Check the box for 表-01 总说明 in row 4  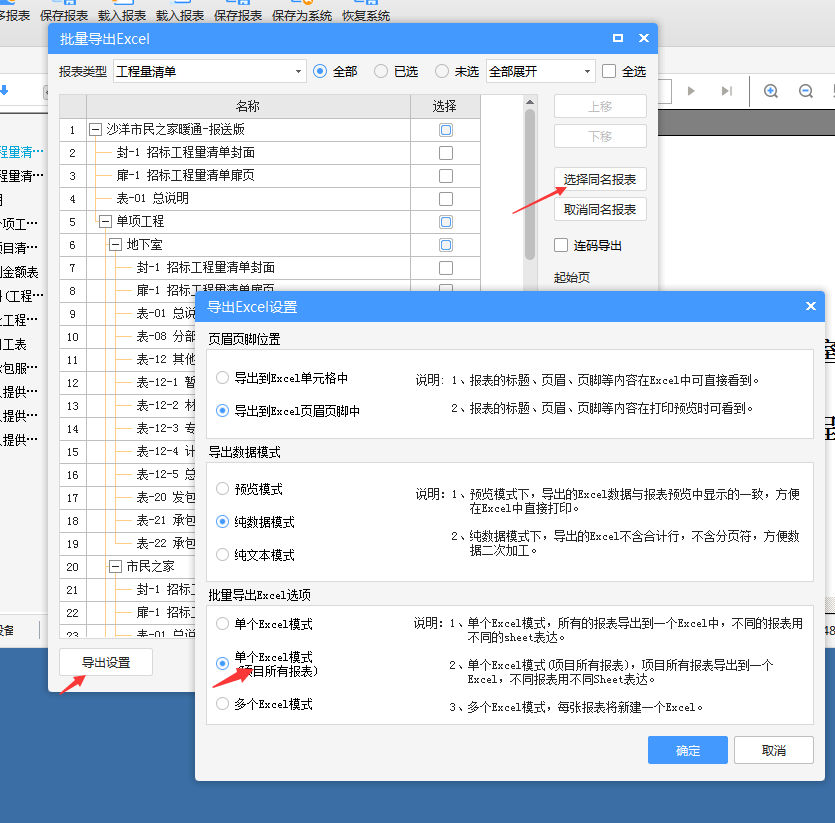pyautogui.click(x=446, y=199)
